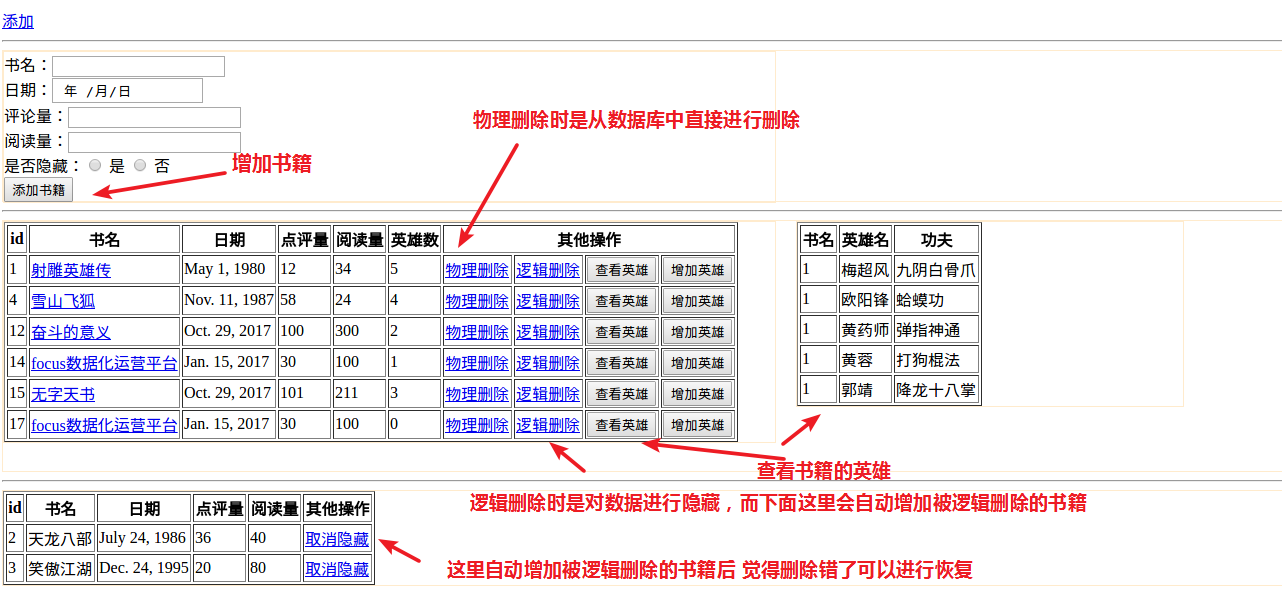Focus the 书名 input field

point(138,66)
